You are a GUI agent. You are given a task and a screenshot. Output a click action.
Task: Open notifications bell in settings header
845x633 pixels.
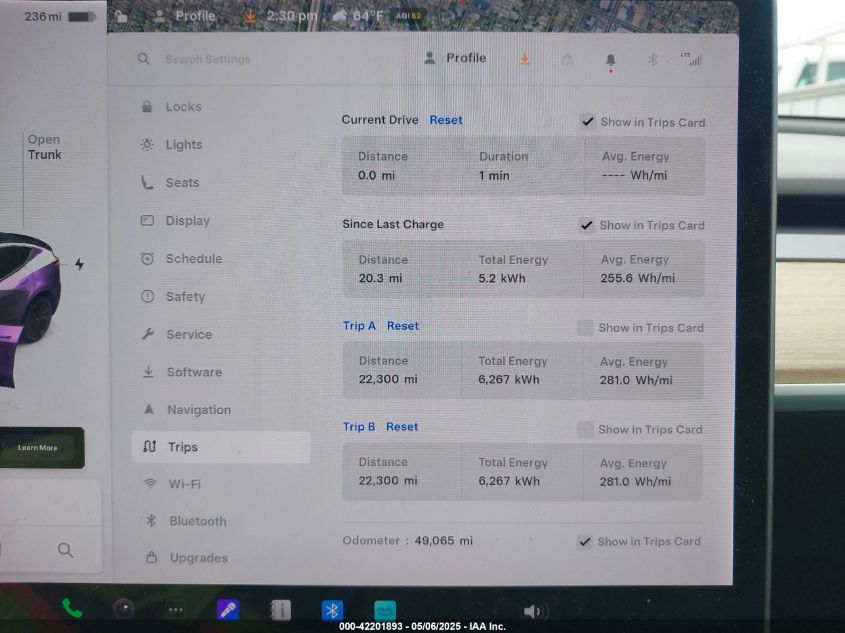pos(610,60)
